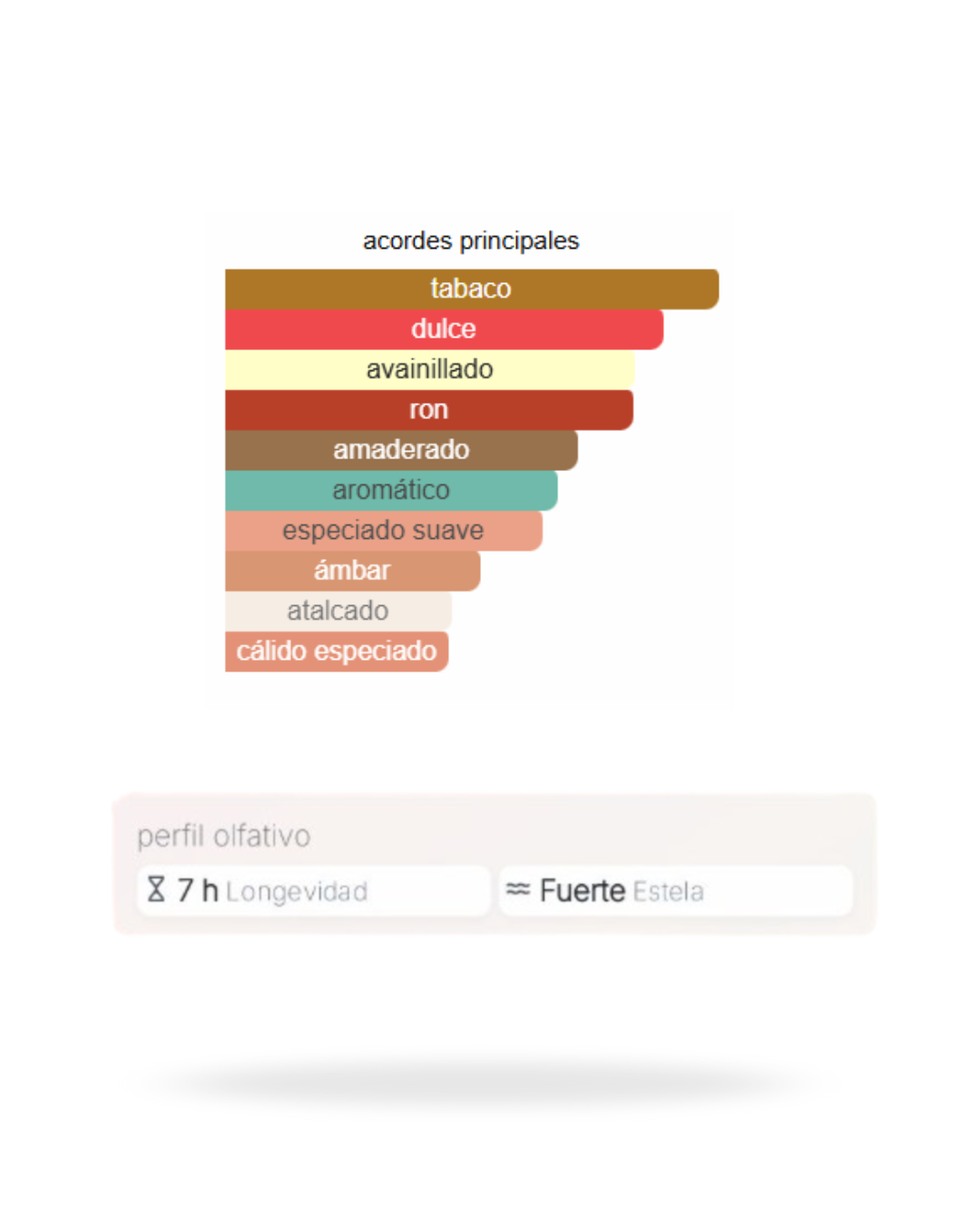
Task: Pick the teal aromático accord bar
Action: tap(391, 490)
